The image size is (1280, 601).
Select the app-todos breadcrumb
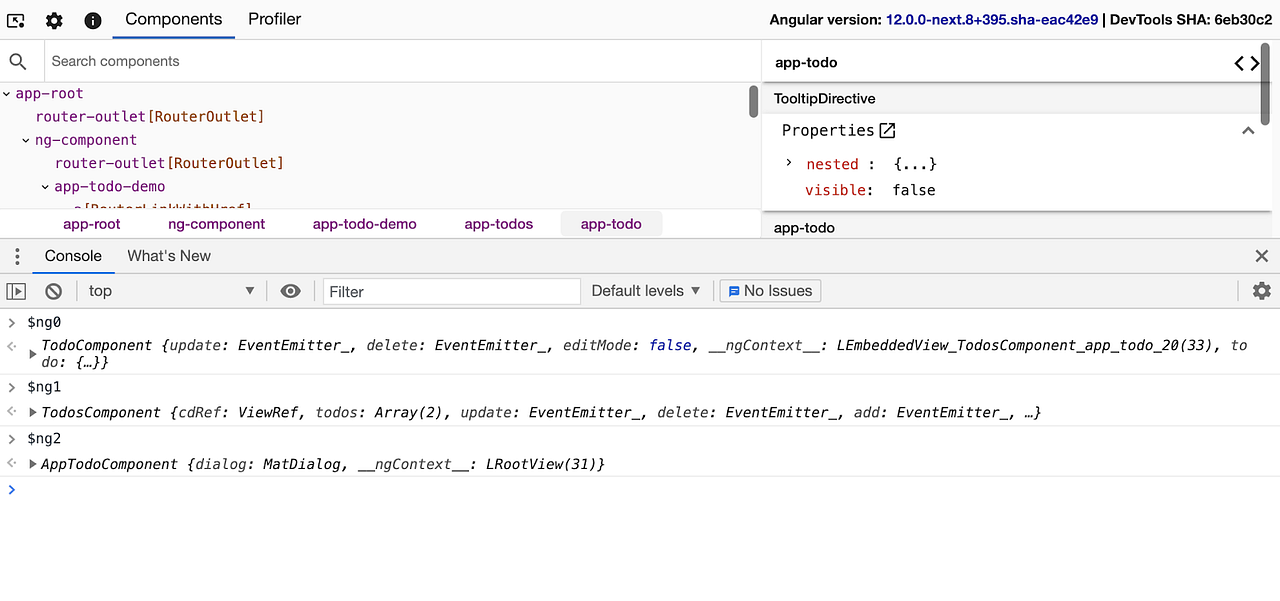pyautogui.click(x=498, y=224)
